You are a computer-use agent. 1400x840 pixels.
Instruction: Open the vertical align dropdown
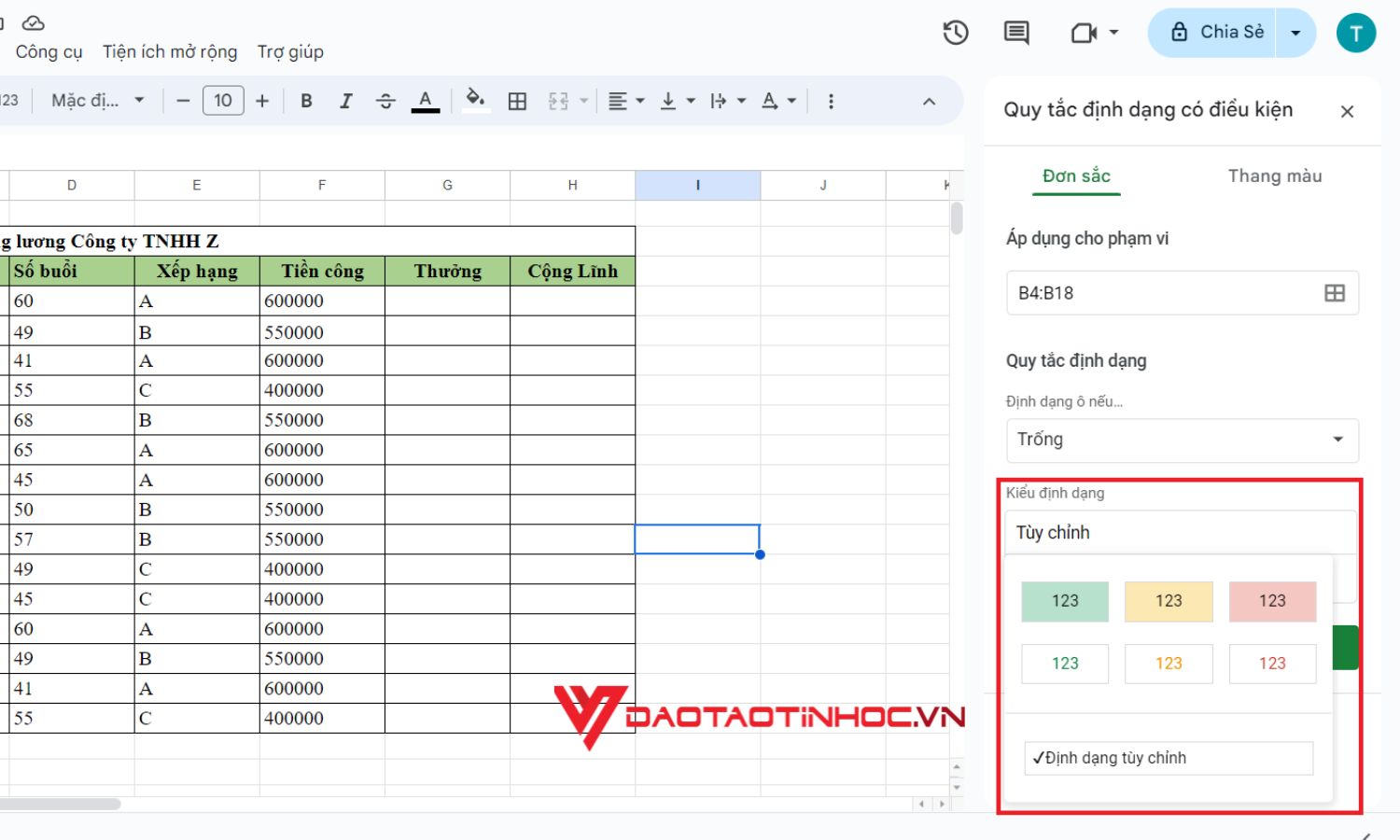click(678, 101)
